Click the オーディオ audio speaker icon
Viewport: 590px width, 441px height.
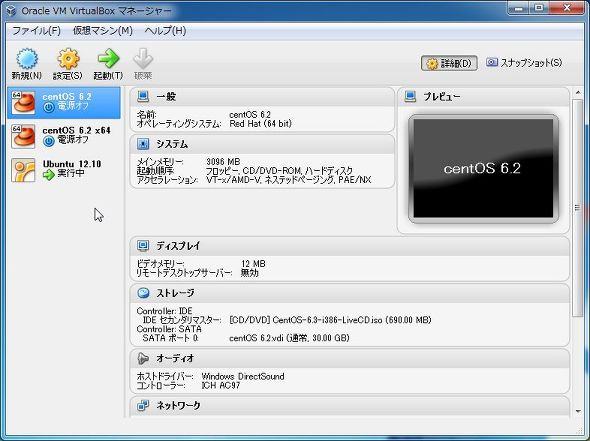[143, 358]
